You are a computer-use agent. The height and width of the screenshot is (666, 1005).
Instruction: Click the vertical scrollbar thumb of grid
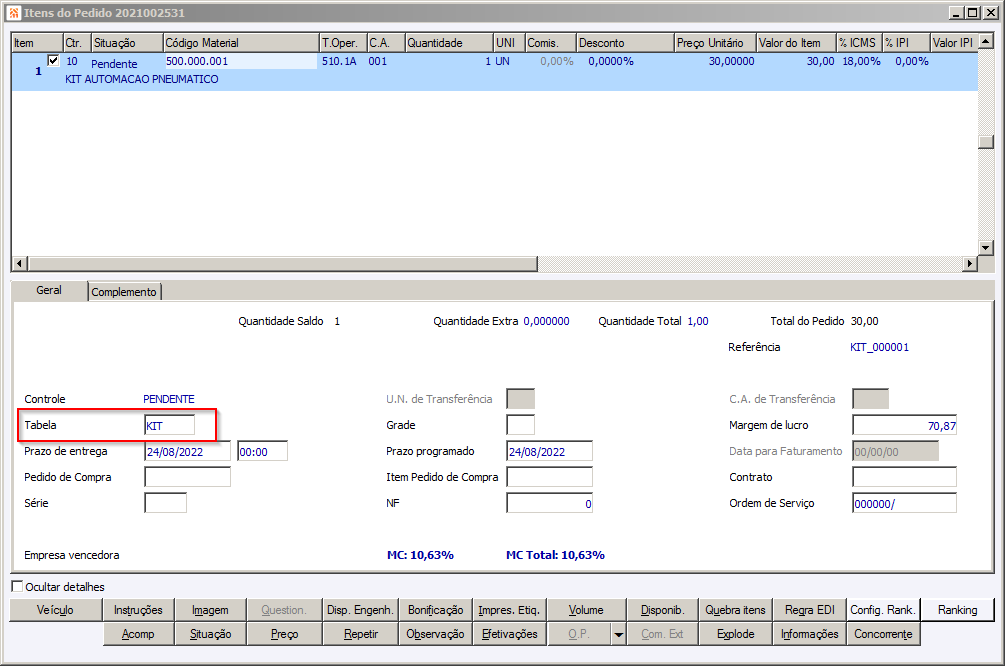tap(986, 142)
